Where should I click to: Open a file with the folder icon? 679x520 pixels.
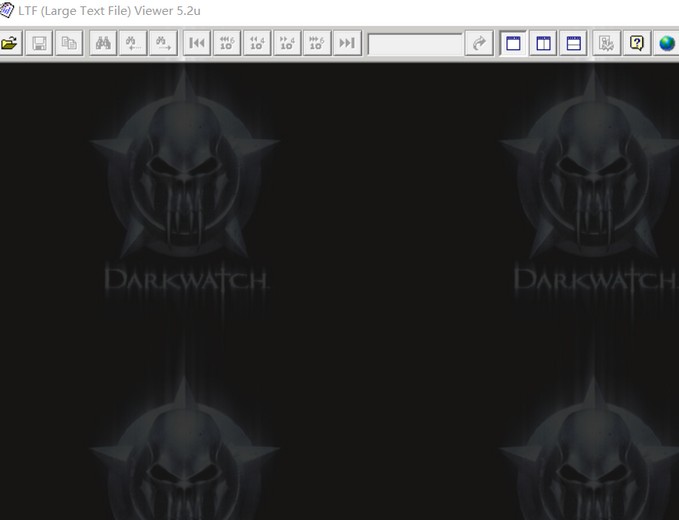click(x=9, y=43)
